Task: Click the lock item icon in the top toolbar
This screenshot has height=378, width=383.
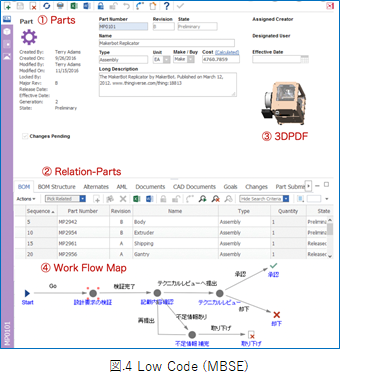Action: point(101,6)
